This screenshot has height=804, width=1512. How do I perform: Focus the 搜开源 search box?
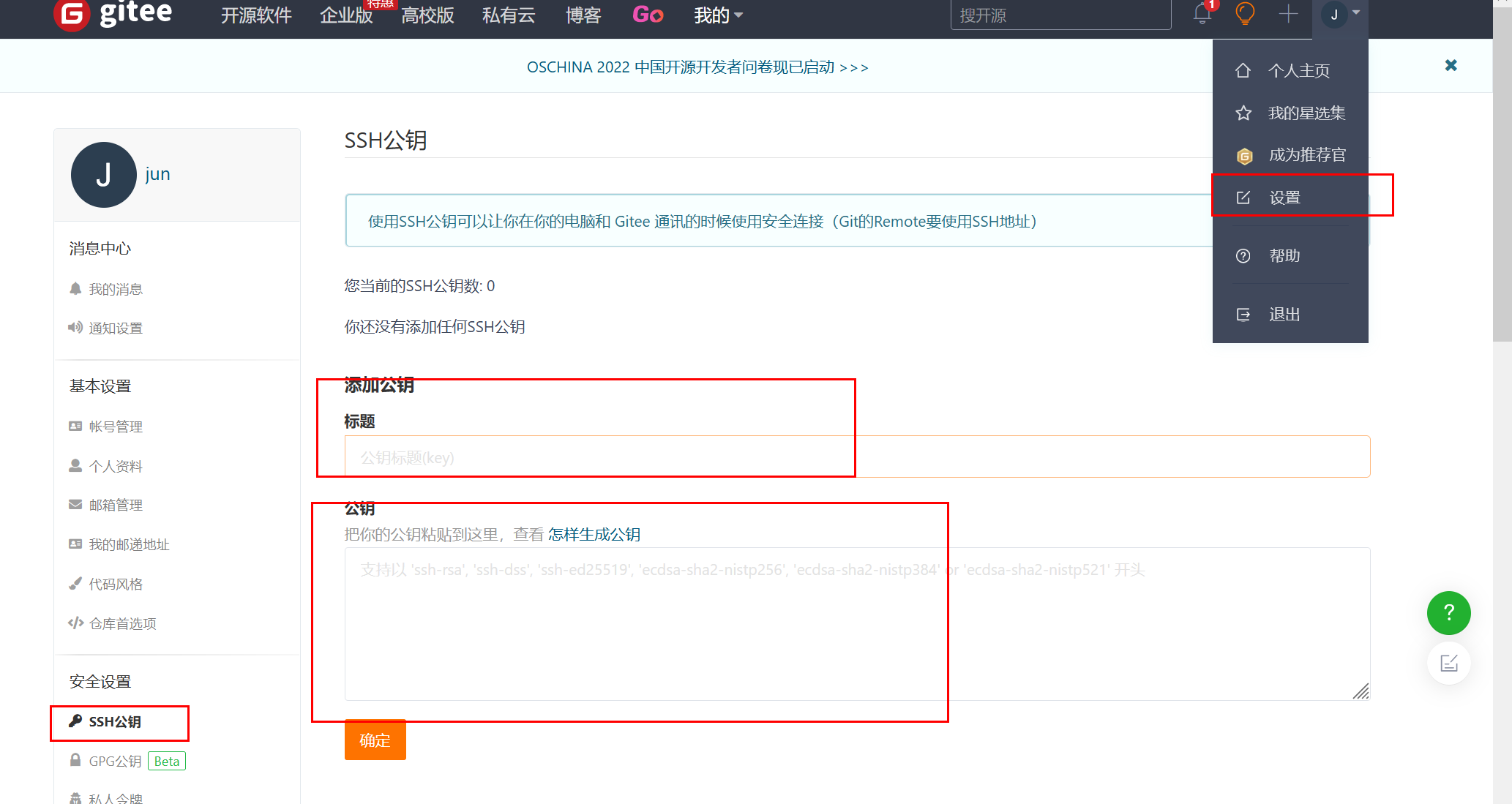1060,15
